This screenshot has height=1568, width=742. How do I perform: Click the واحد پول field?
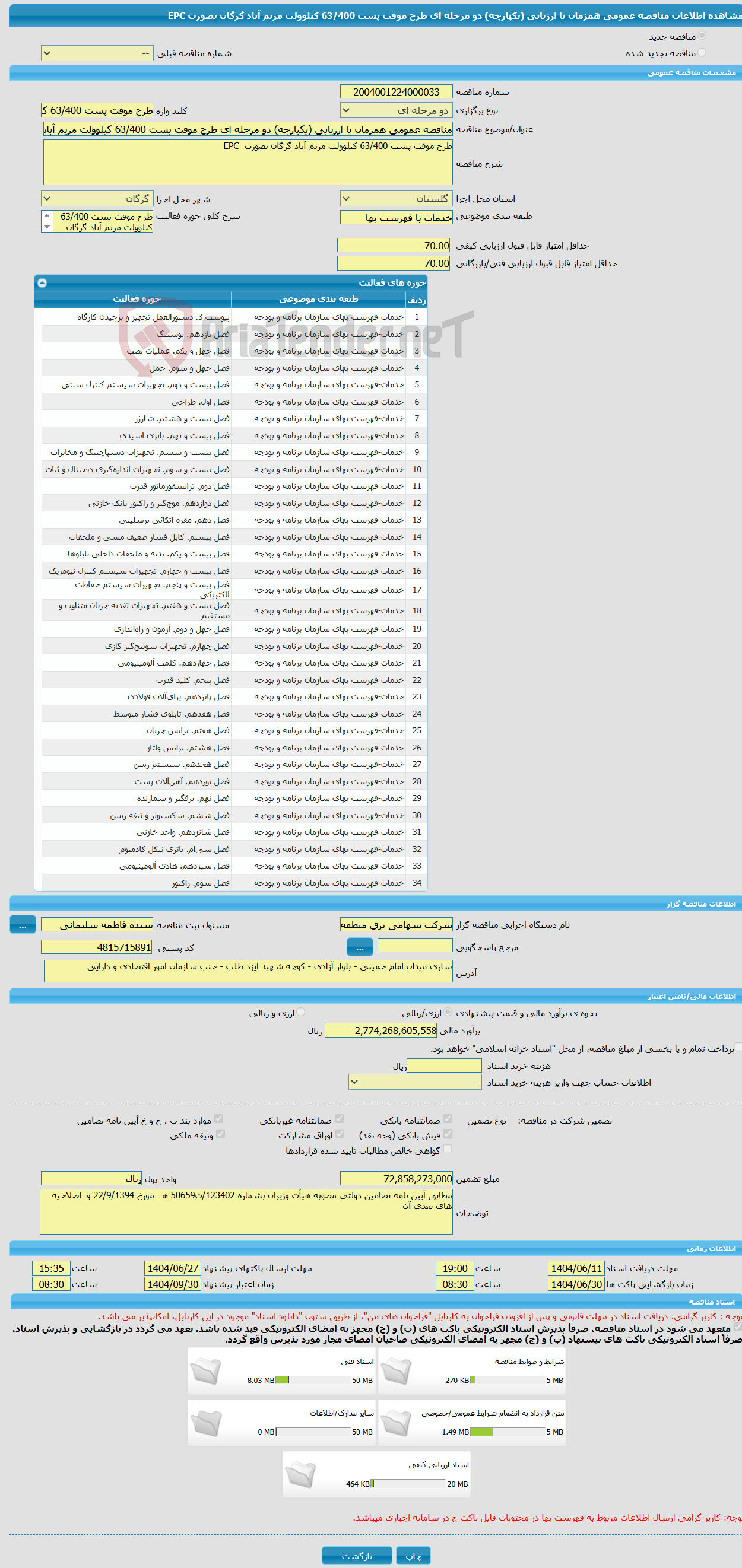(x=91, y=1179)
